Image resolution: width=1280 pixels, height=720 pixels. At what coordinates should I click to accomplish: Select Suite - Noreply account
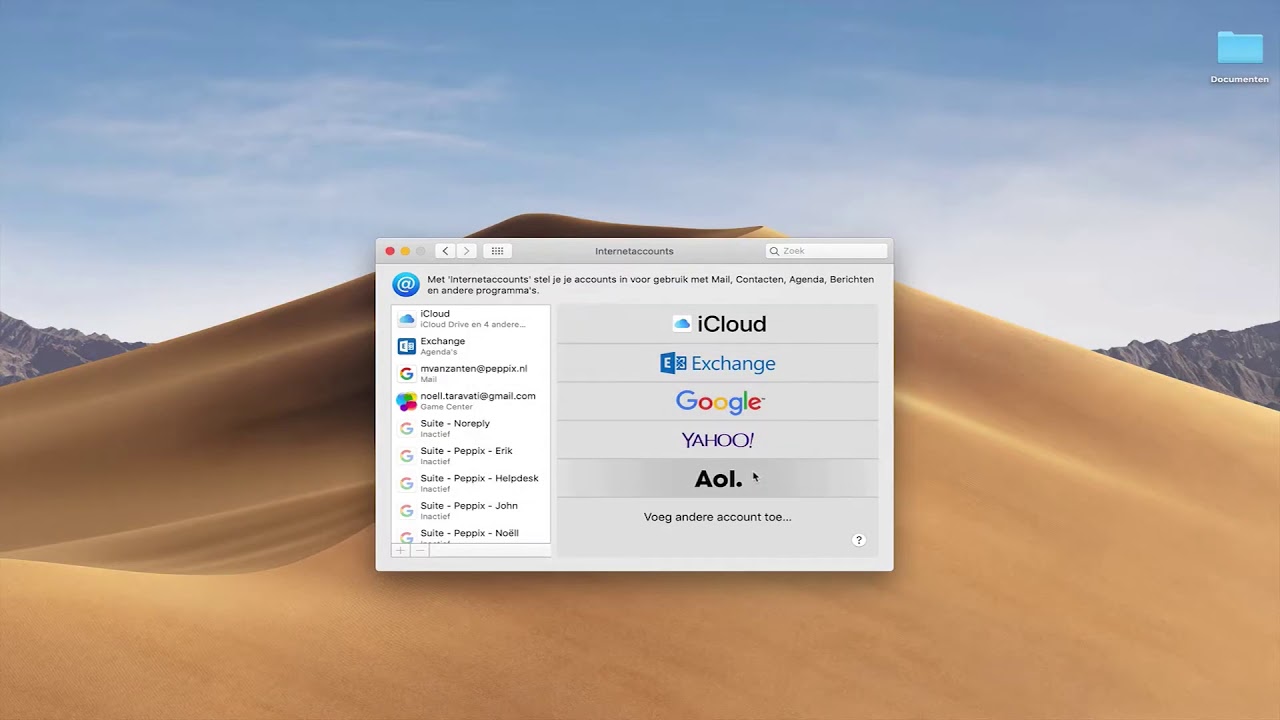click(x=471, y=428)
